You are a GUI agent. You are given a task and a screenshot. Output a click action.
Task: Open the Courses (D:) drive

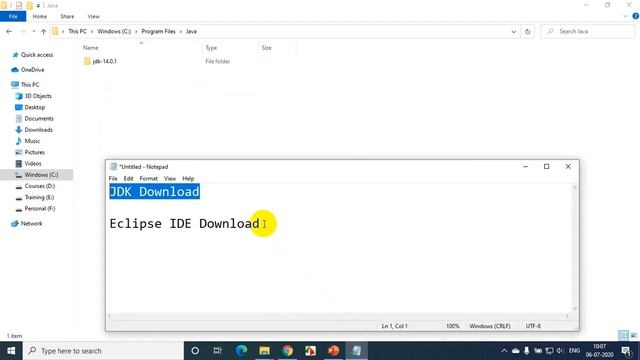pyautogui.click(x=35, y=186)
